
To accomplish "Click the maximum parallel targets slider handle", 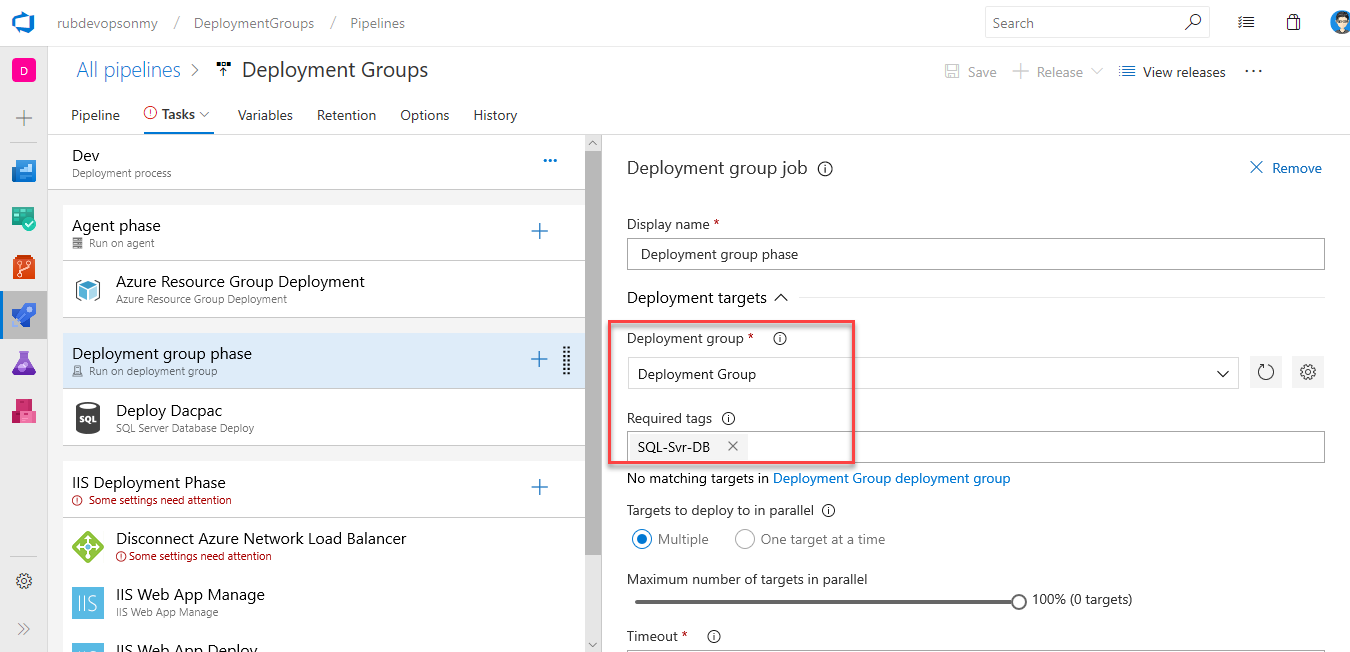I will tap(1018, 601).
